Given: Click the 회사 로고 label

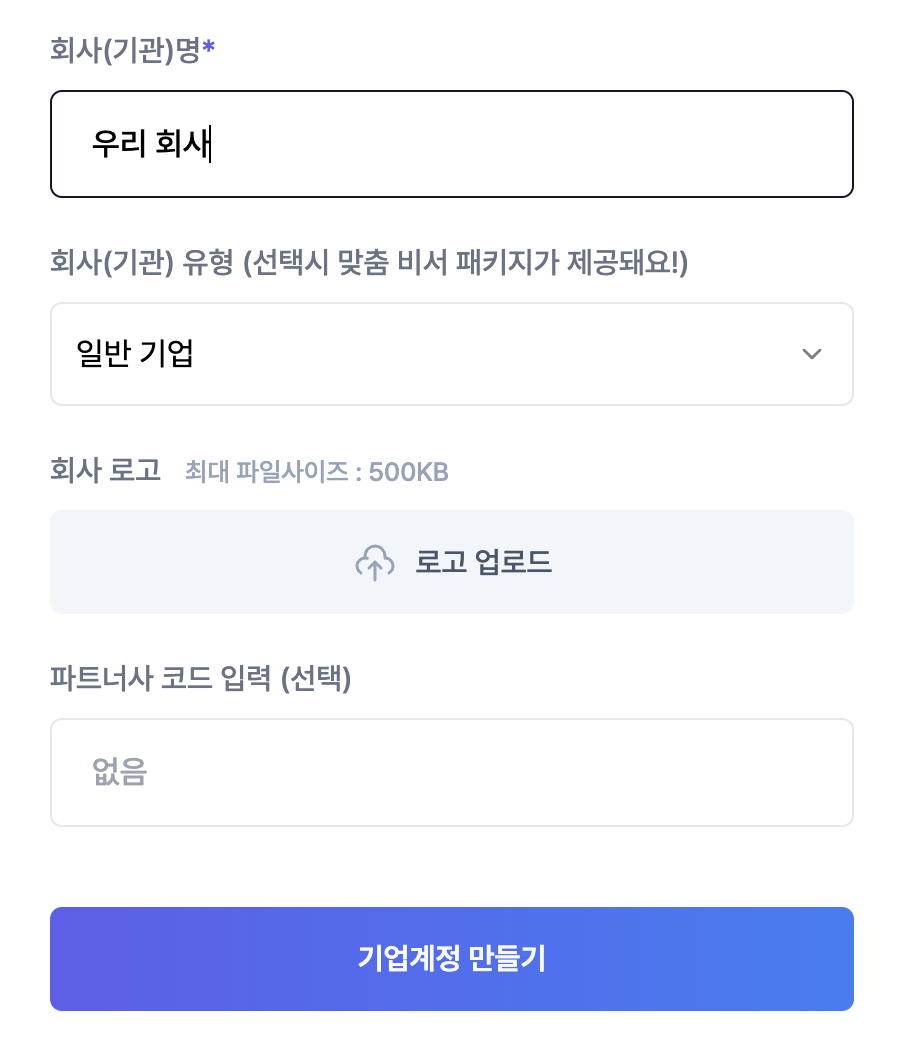Looking at the screenshot, I should click(106, 470).
